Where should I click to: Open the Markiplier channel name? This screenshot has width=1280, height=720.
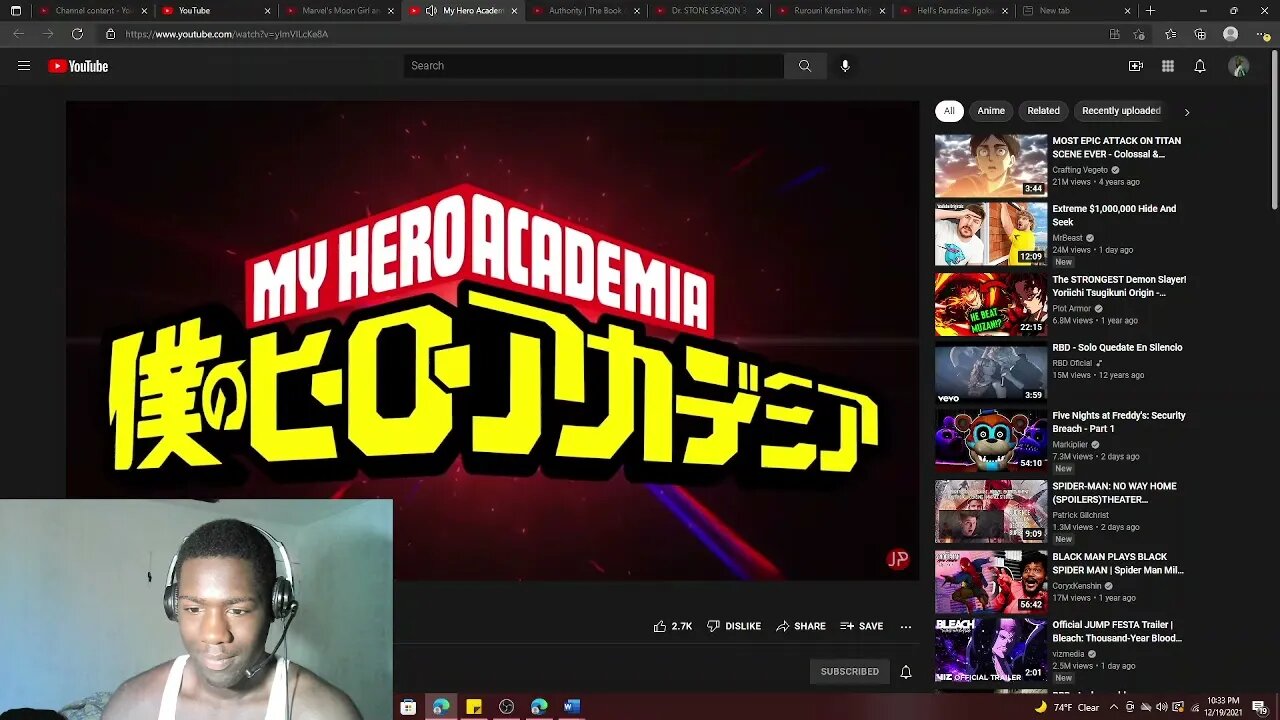1069,445
